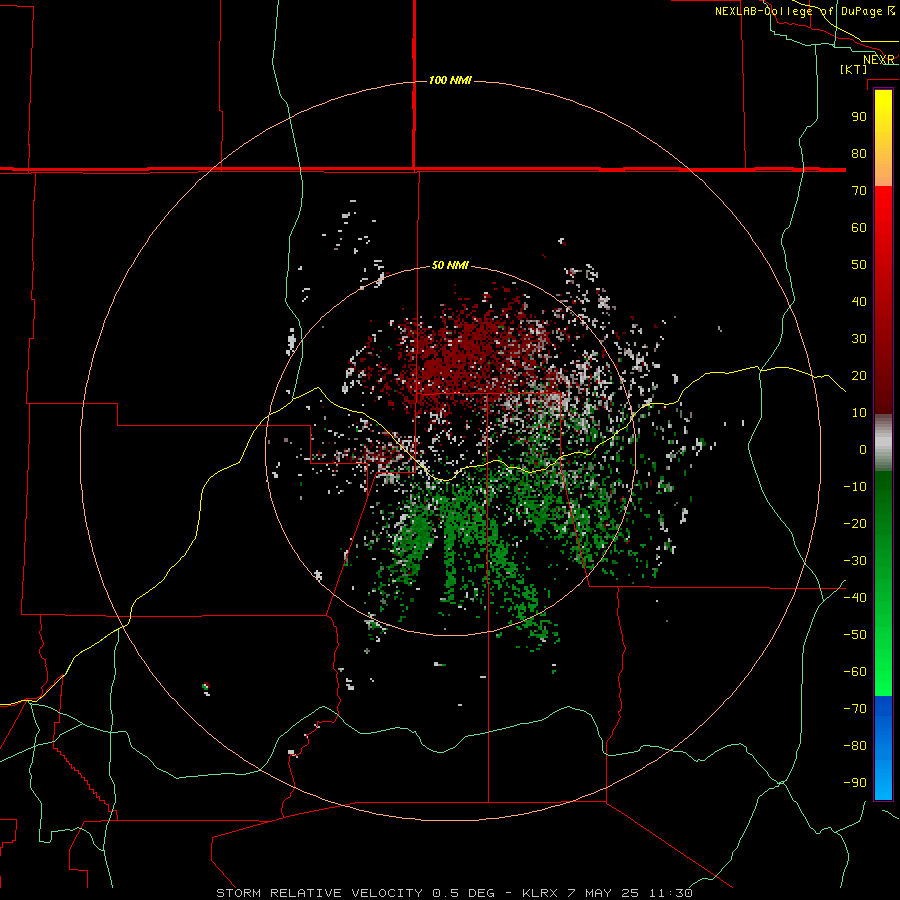Select the 20 value on velocity scale

coord(859,376)
